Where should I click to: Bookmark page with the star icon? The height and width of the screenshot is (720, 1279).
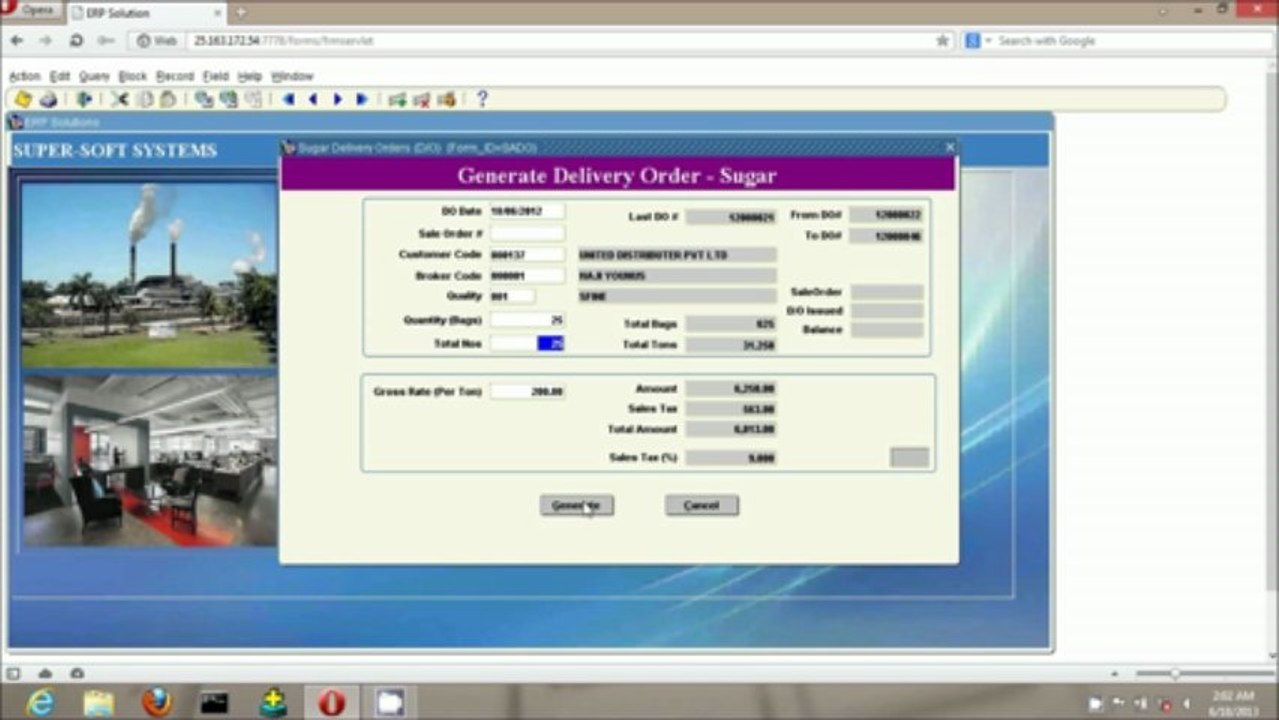pos(942,41)
